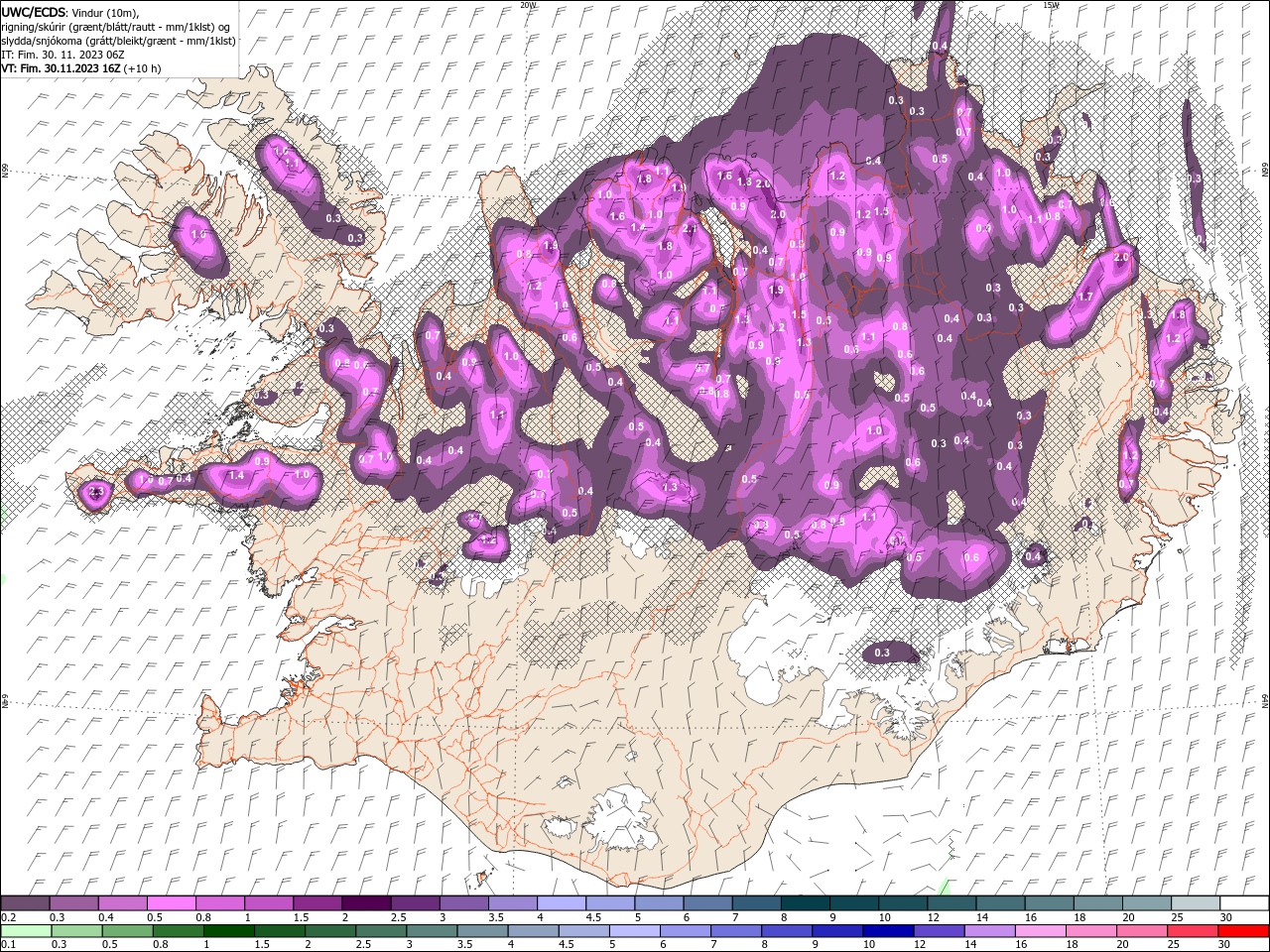Click the pale green lower swatch starting at 0.1

click(x=25, y=931)
